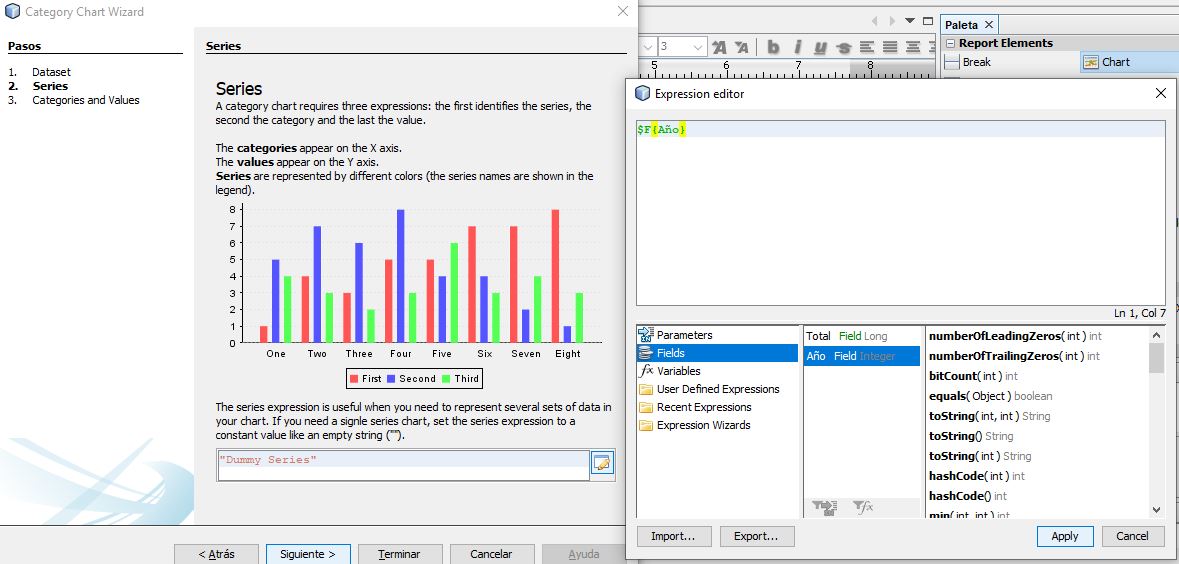
Task: Close the Category Chart Wizard window
Action: 623,11
